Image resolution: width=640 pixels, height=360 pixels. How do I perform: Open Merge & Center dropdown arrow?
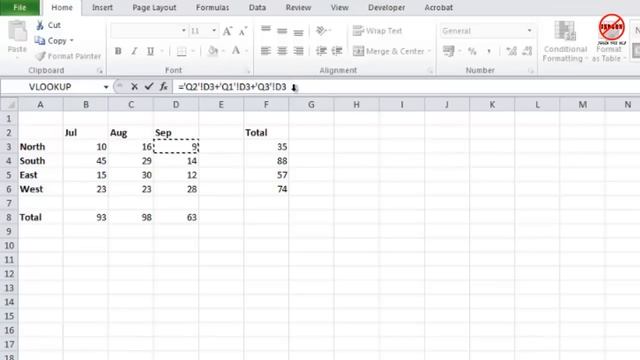pos(429,51)
